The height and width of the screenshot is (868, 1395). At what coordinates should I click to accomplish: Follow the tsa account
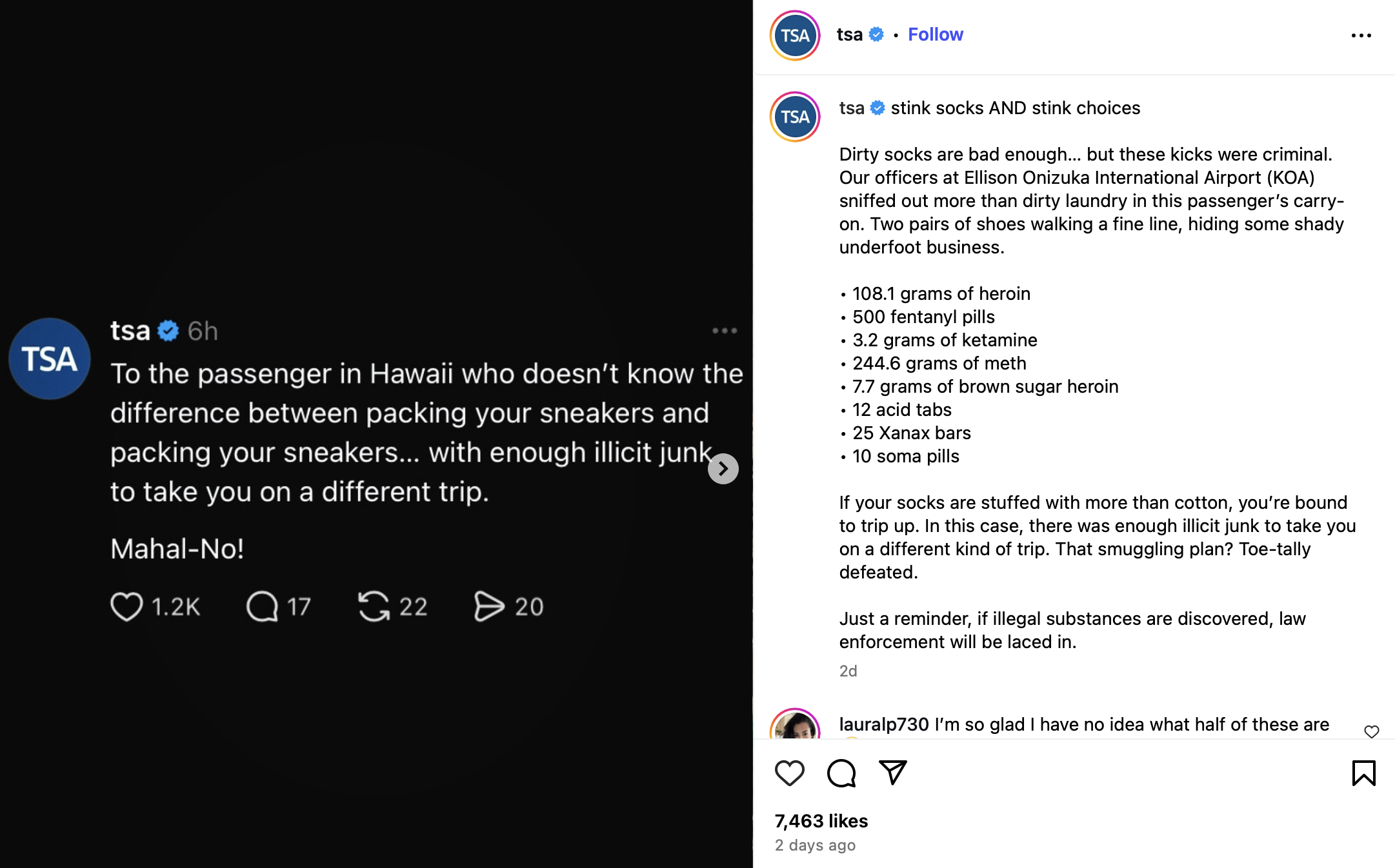[x=935, y=34]
